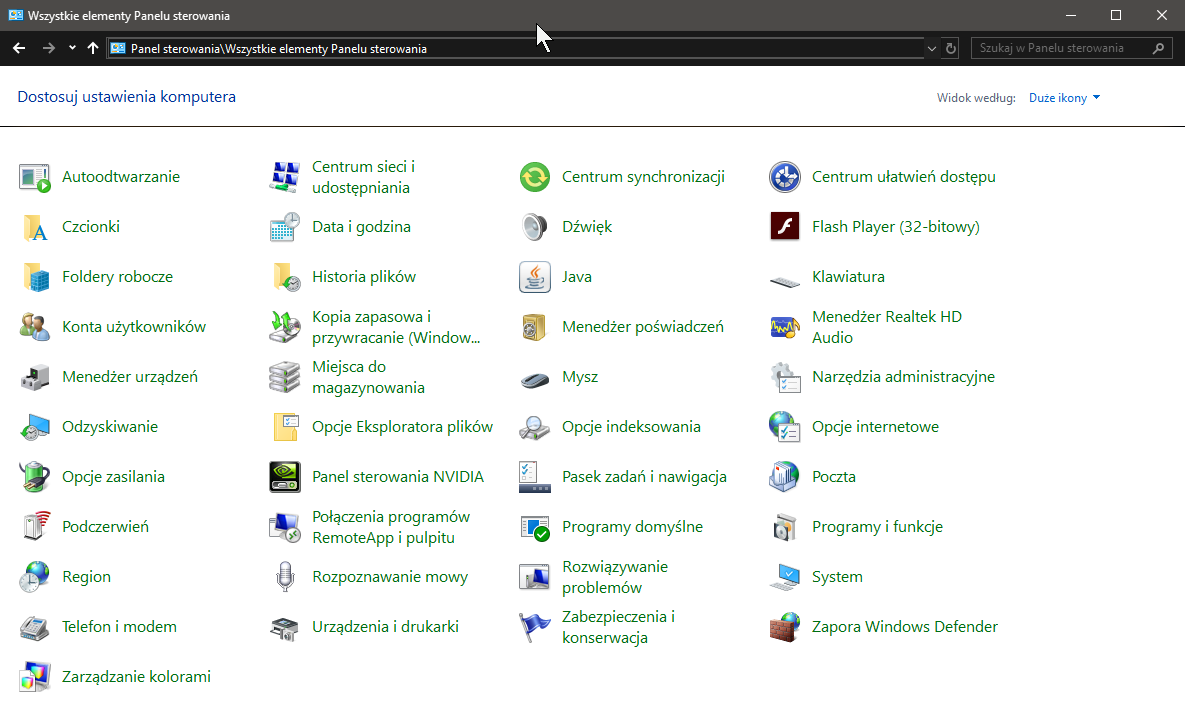Click the Back navigation arrow

(x=19, y=48)
